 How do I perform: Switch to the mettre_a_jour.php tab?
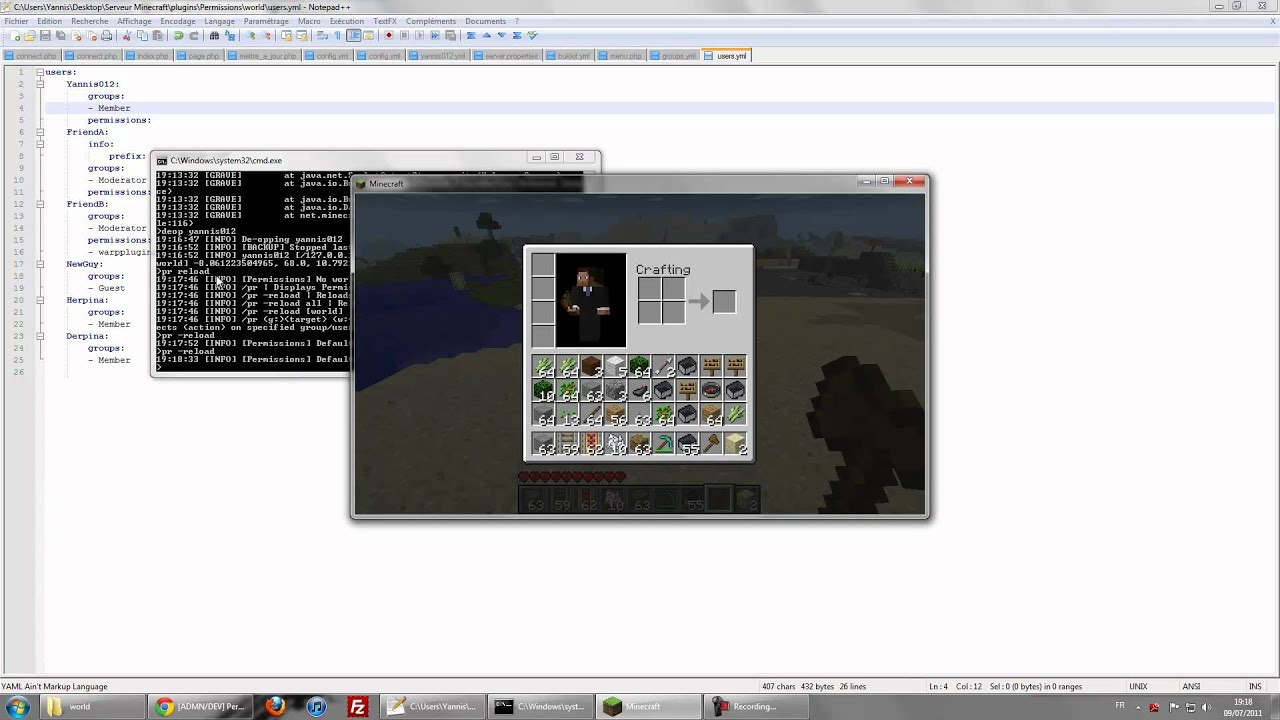point(263,56)
